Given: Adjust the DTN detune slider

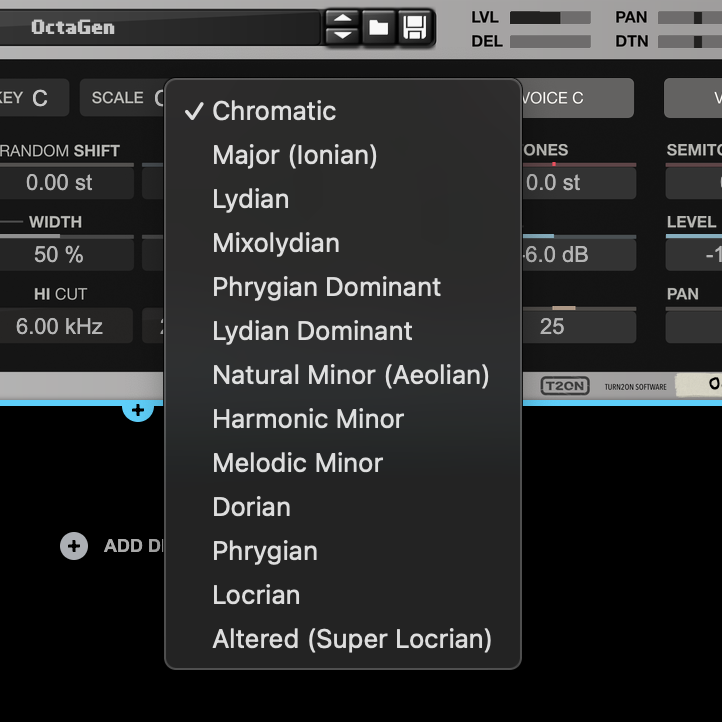Looking at the screenshot, I should 690,41.
